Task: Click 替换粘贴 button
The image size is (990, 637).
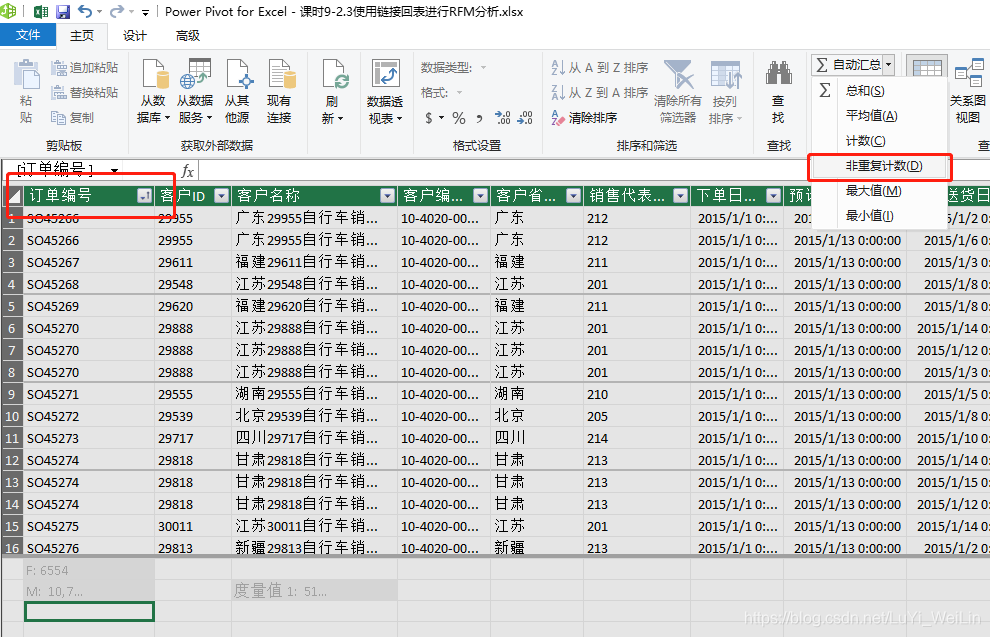Action: (x=85, y=93)
